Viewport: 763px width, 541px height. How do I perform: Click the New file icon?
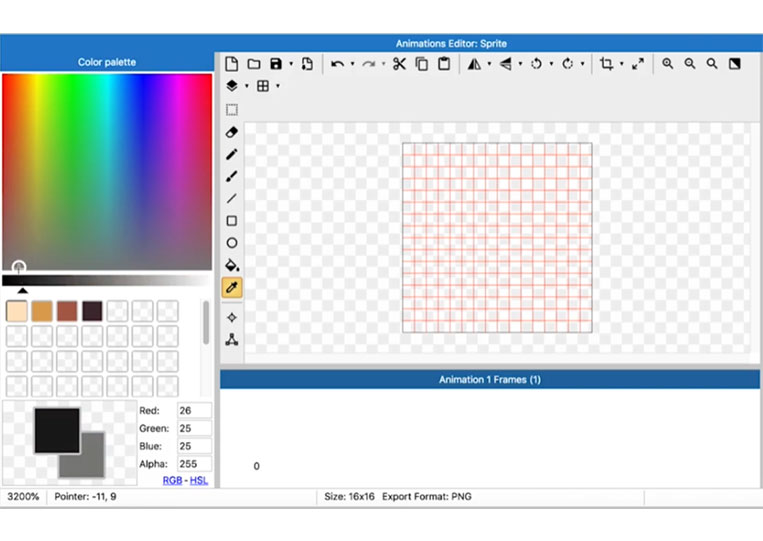pyautogui.click(x=232, y=64)
